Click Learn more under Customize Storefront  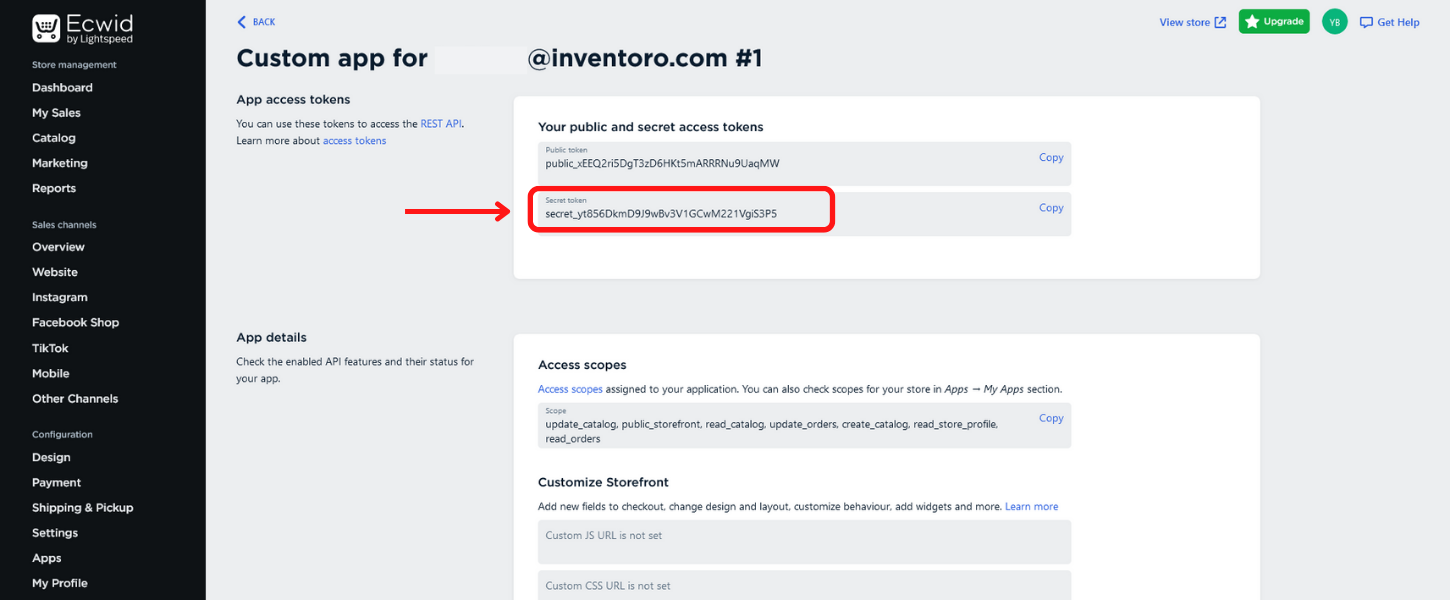[x=1032, y=507]
